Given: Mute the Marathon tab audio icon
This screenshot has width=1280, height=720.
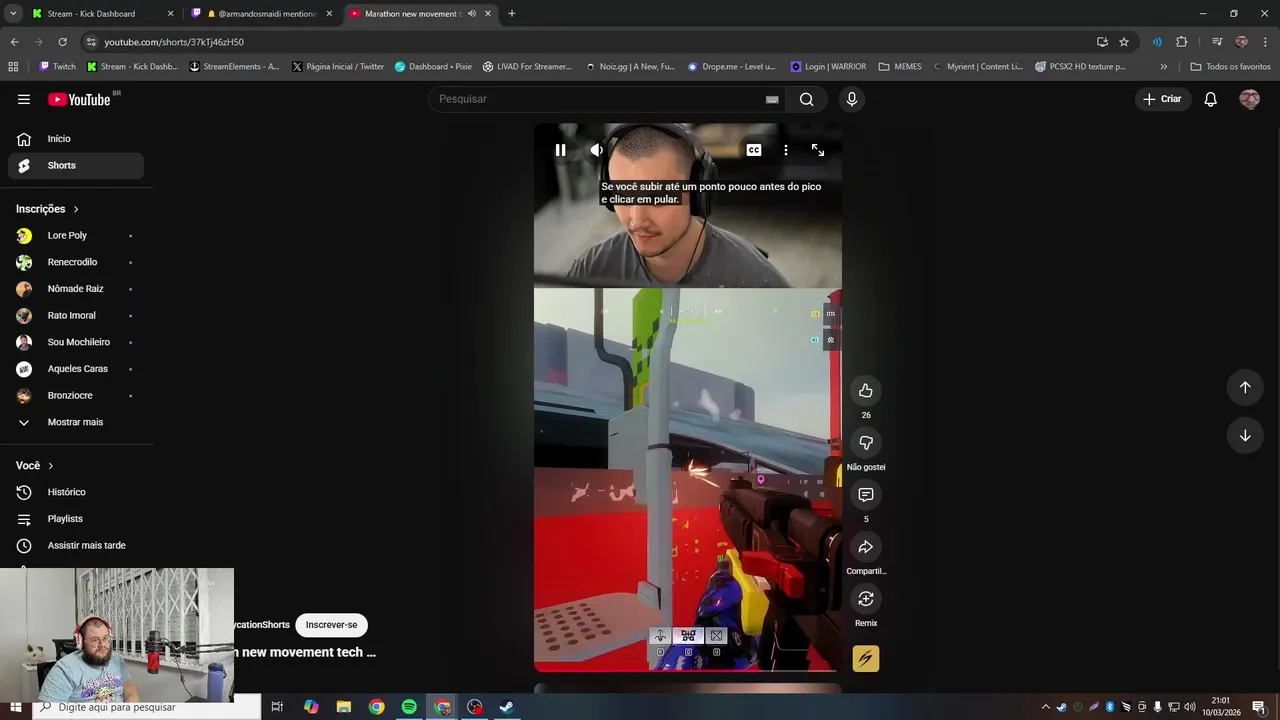Looking at the screenshot, I should click(472, 14).
